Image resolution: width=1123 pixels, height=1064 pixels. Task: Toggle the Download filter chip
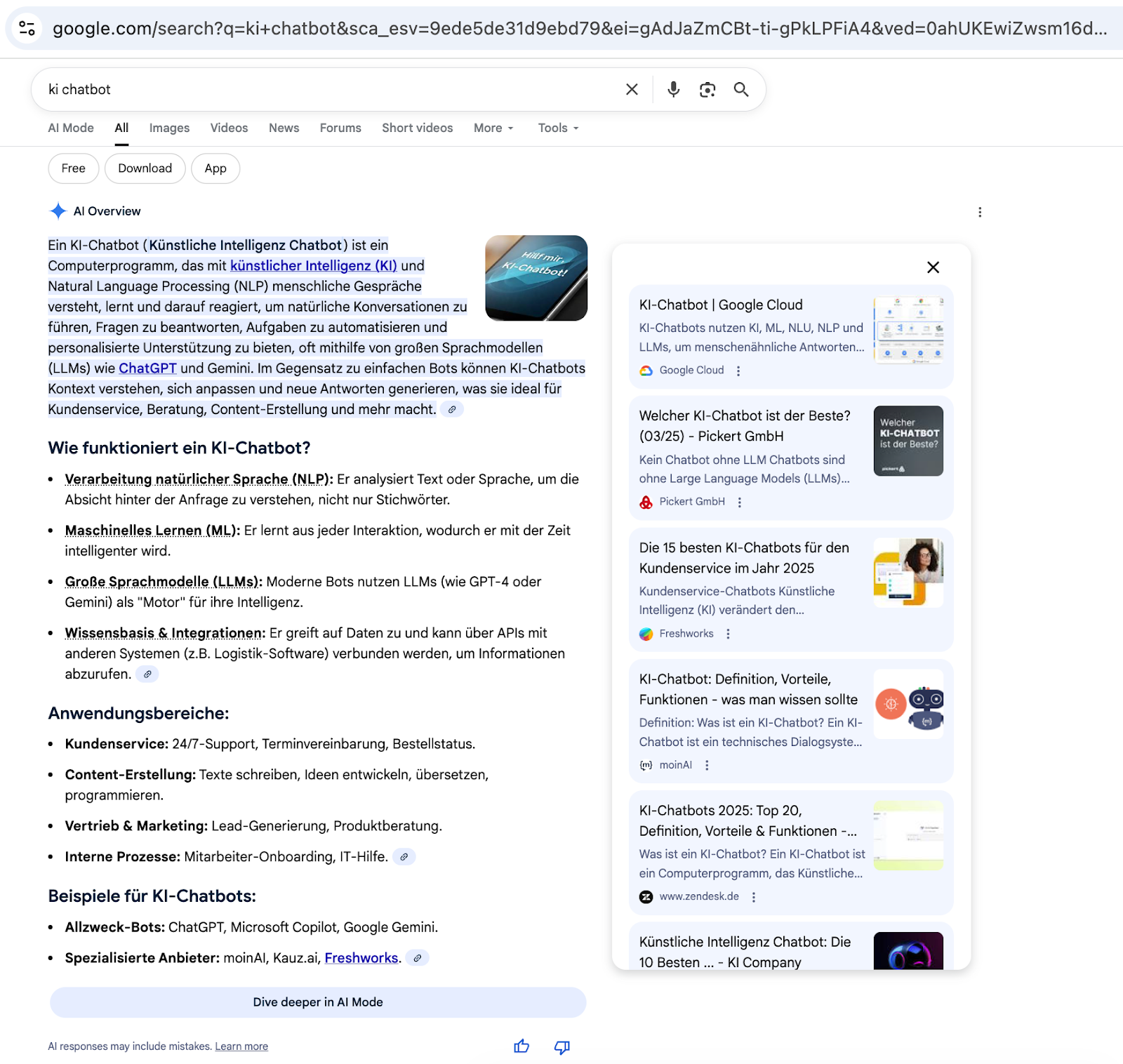145,168
